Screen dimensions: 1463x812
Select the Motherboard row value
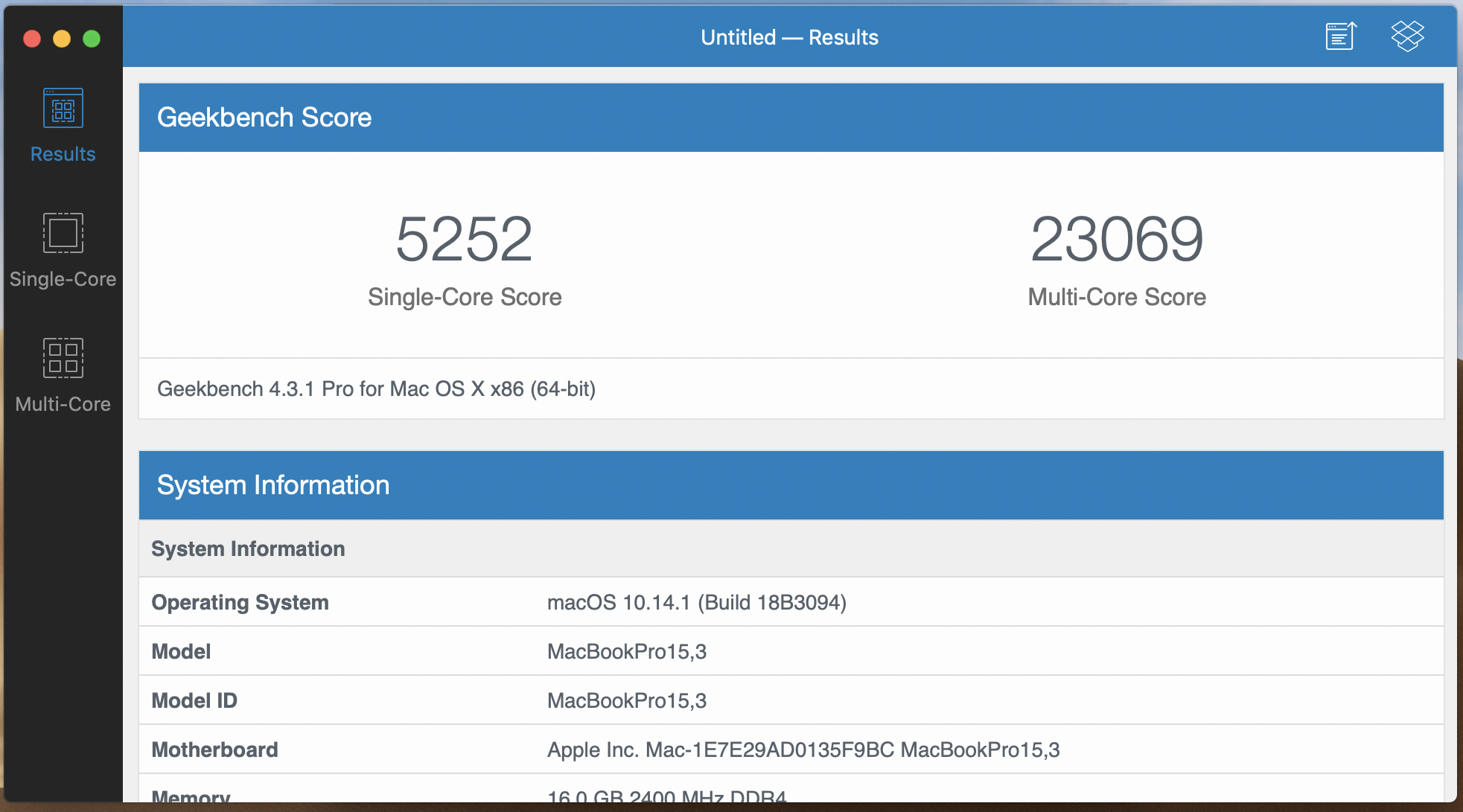tap(803, 749)
